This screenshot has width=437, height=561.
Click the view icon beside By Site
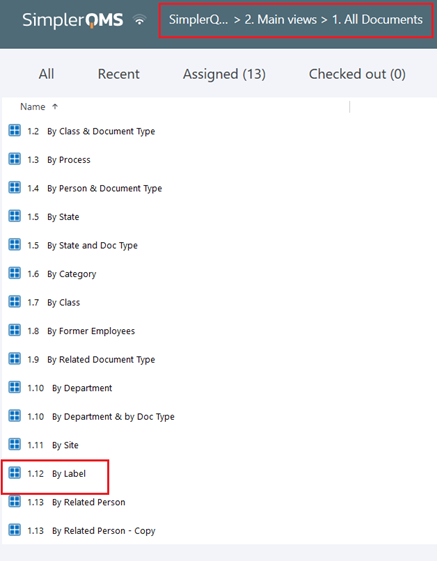(x=15, y=444)
